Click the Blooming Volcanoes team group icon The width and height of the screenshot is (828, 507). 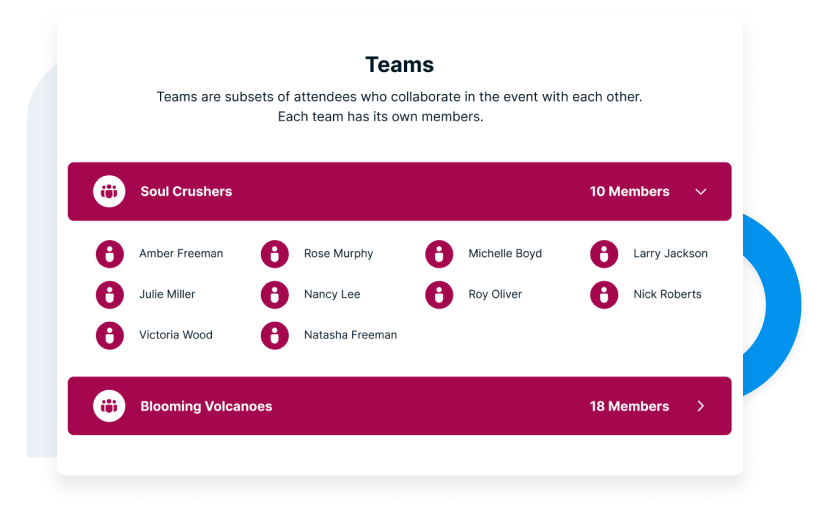(109, 406)
